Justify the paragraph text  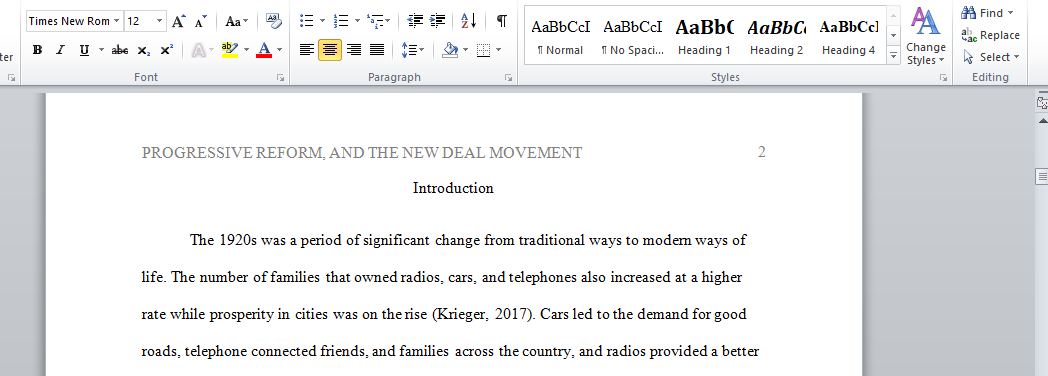(x=377, y=50)
